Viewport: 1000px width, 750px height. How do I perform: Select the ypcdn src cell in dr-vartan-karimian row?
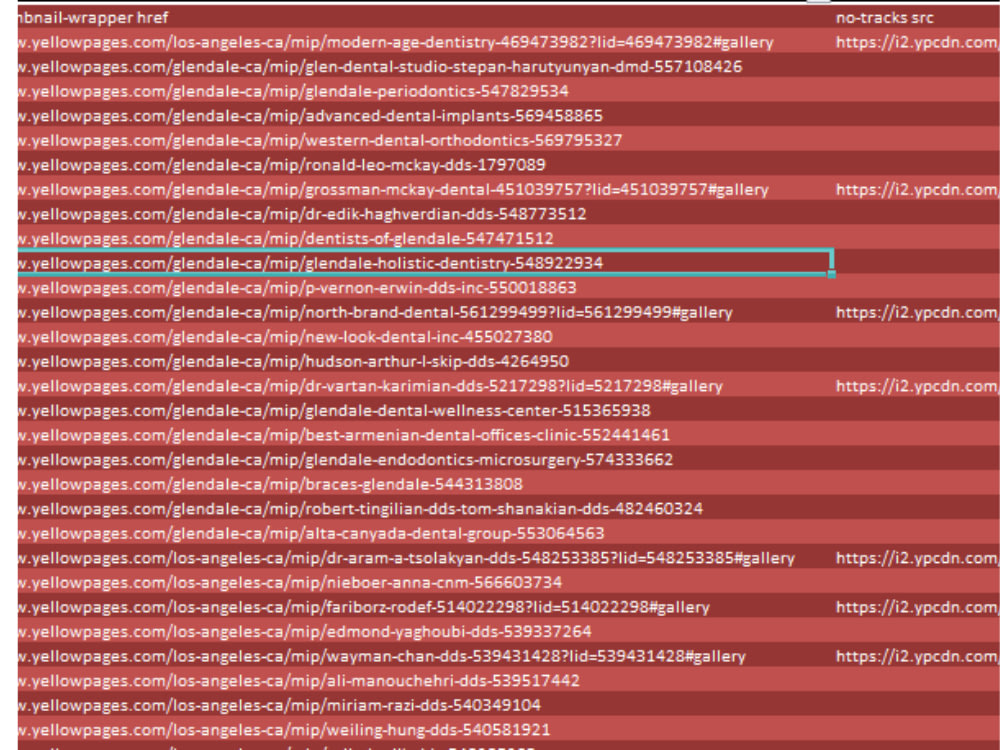(916, 386)
